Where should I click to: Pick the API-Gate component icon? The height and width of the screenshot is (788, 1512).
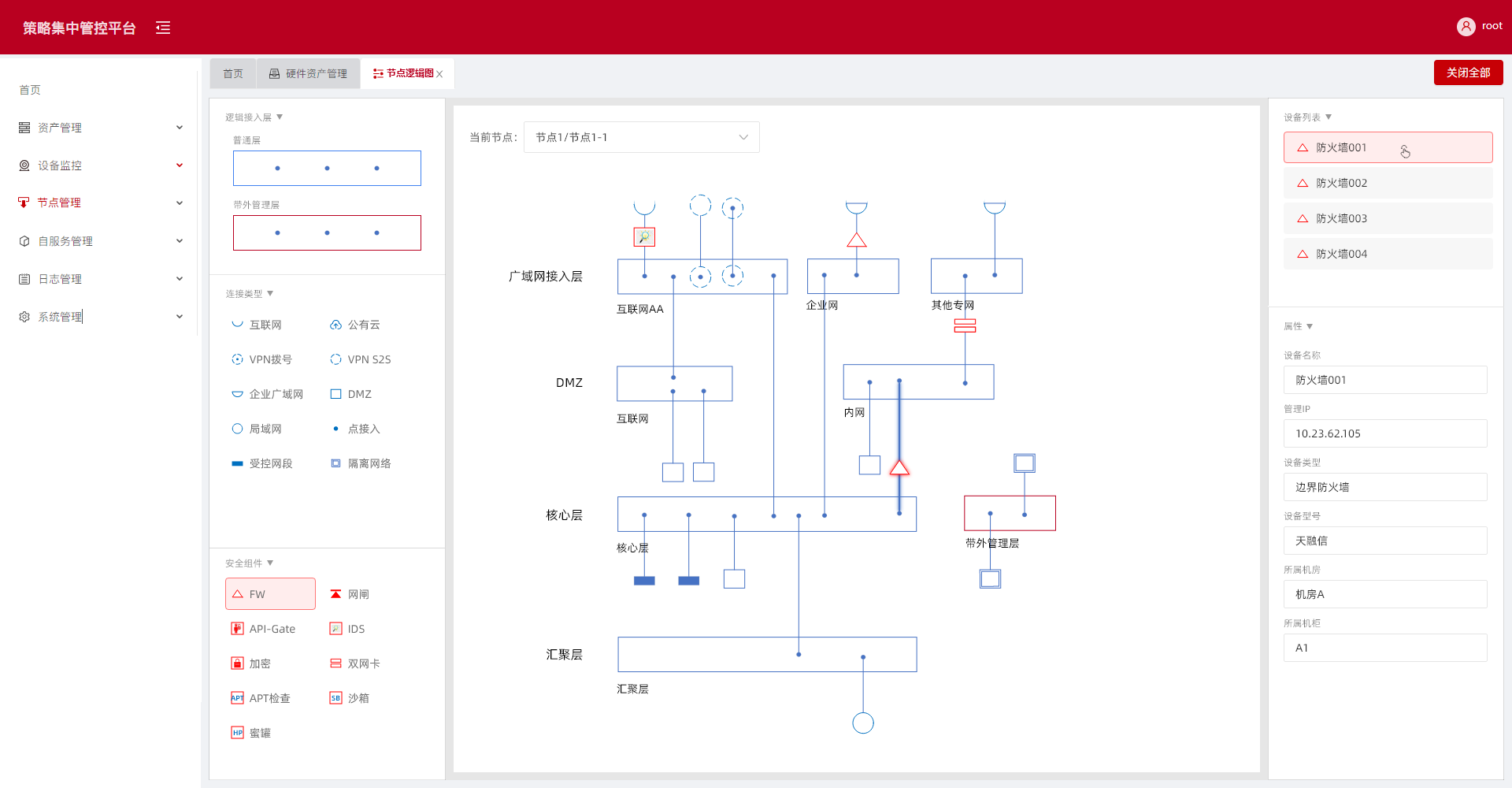point(237,629)
